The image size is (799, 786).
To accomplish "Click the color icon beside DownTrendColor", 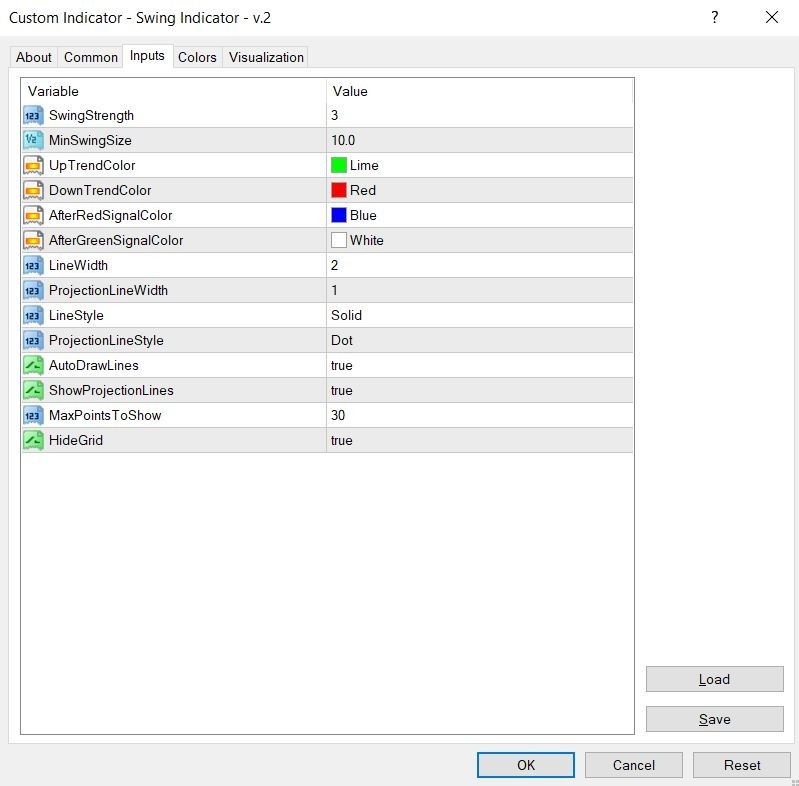I will click(33, 190).
